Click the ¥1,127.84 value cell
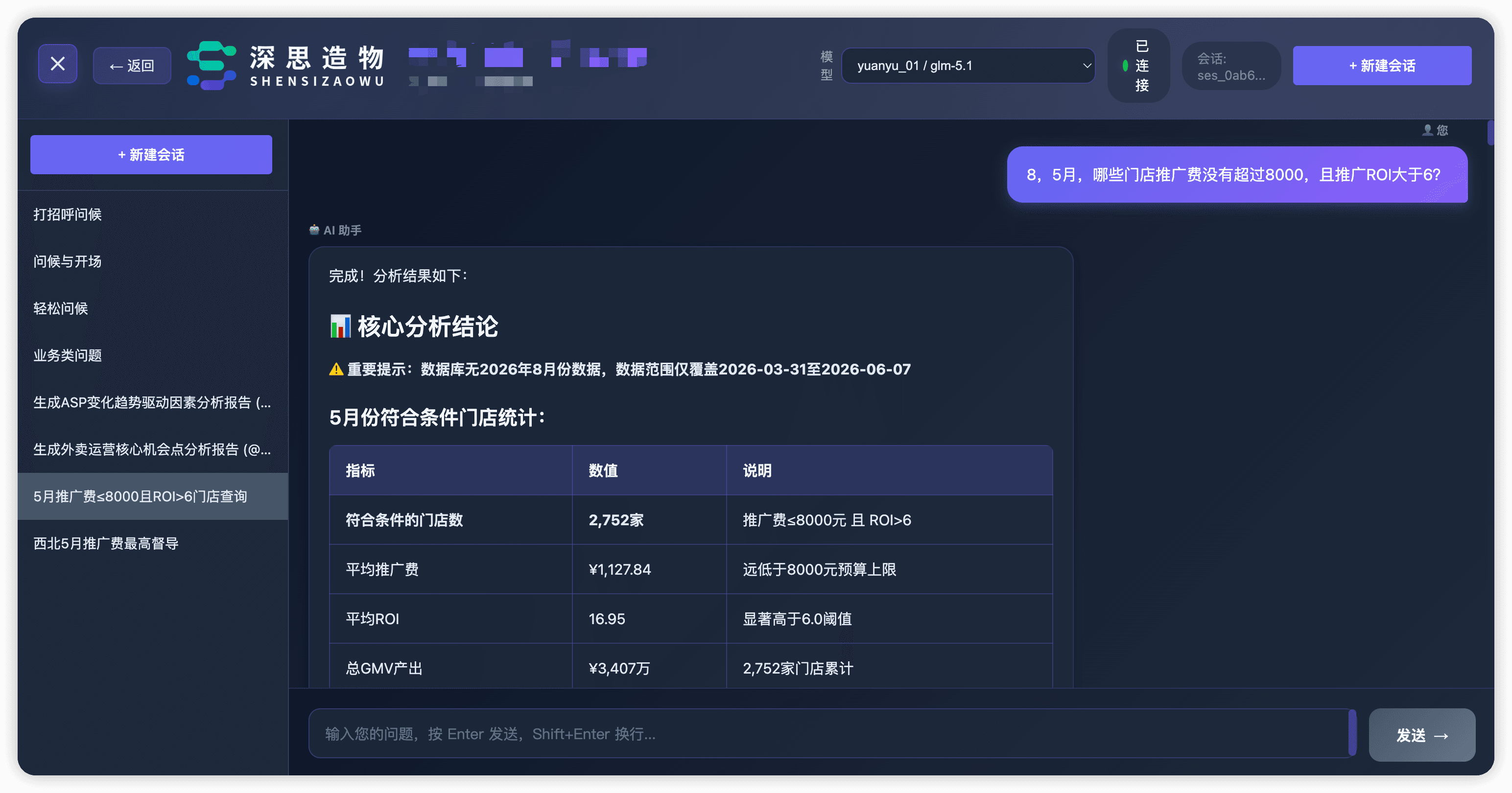Viewport: 1512px width, 793px height. click(x=649, y=569)
